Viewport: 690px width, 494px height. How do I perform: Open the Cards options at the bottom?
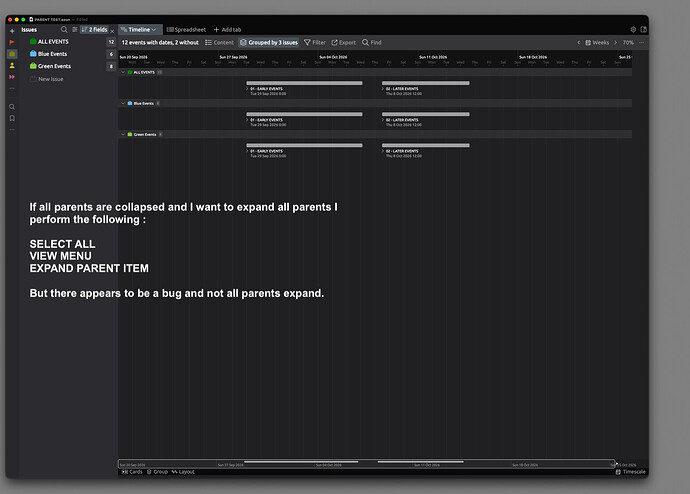(132, 472)
